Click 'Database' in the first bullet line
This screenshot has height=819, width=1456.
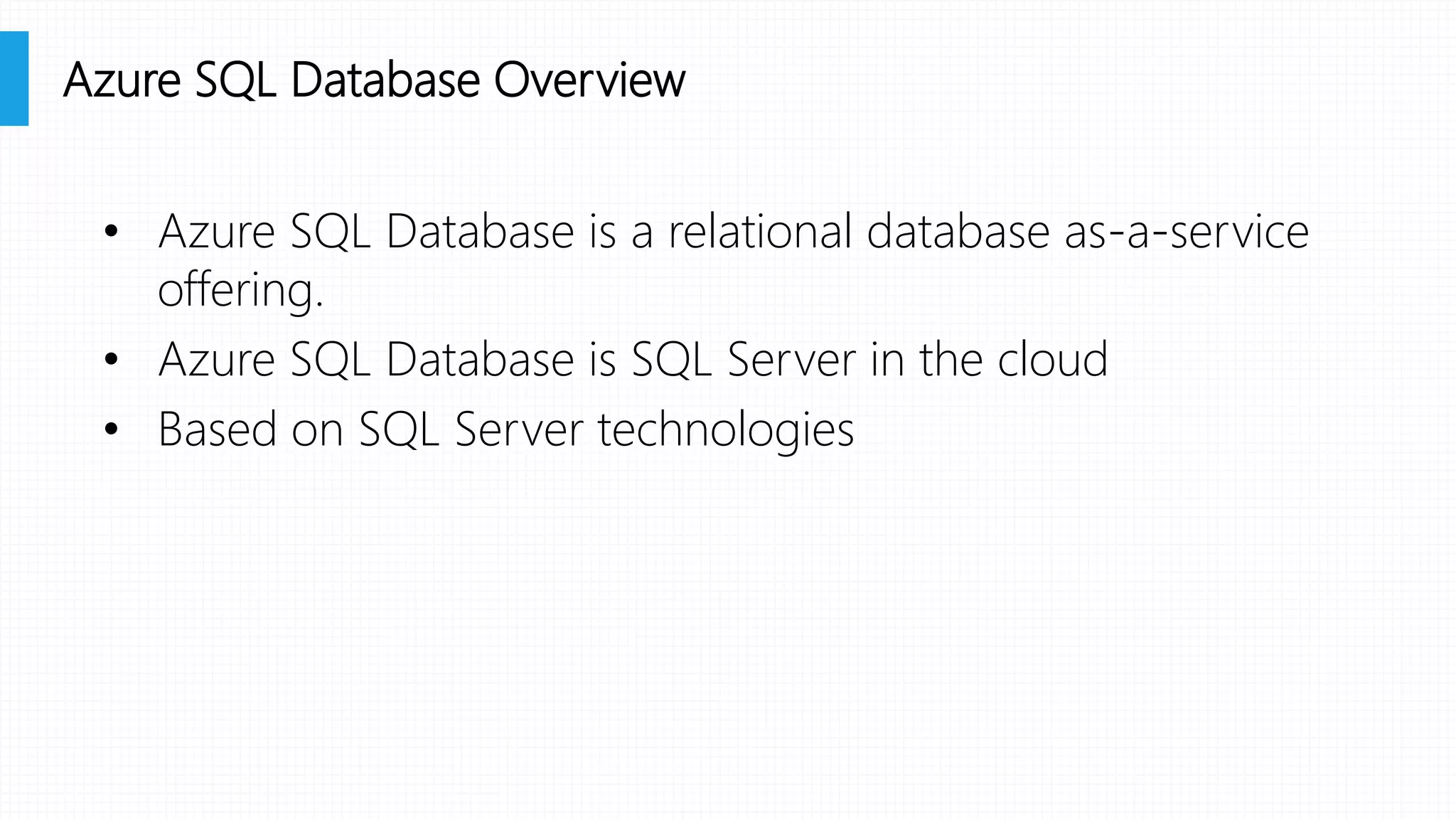(x=480, y=231)
